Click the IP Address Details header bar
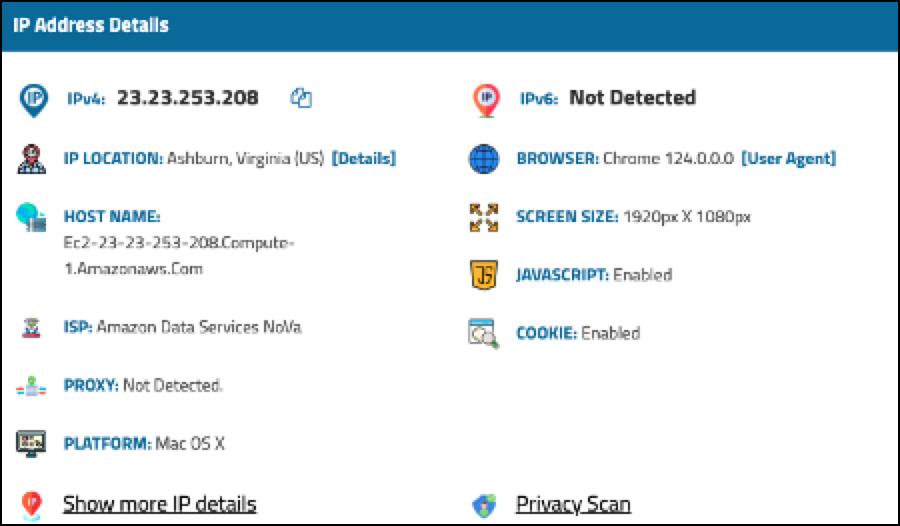 450,26
